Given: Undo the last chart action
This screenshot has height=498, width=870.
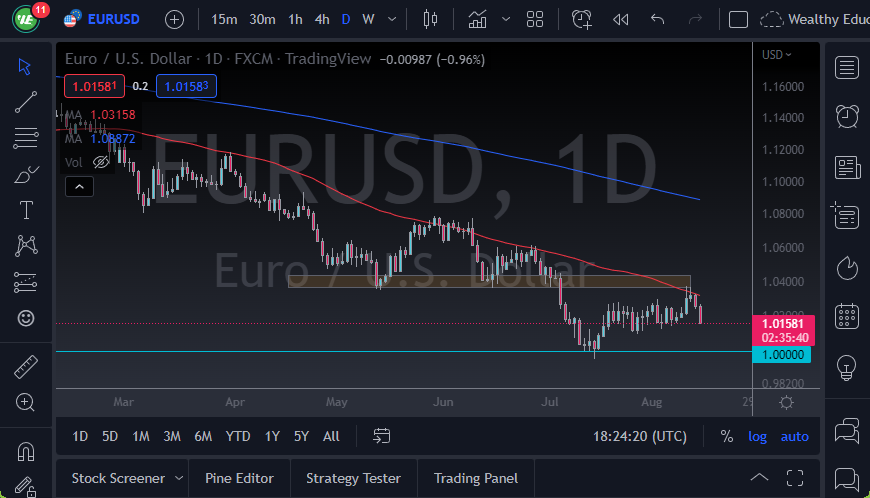Looking at the screenshot, I should [x=657, y=20].
